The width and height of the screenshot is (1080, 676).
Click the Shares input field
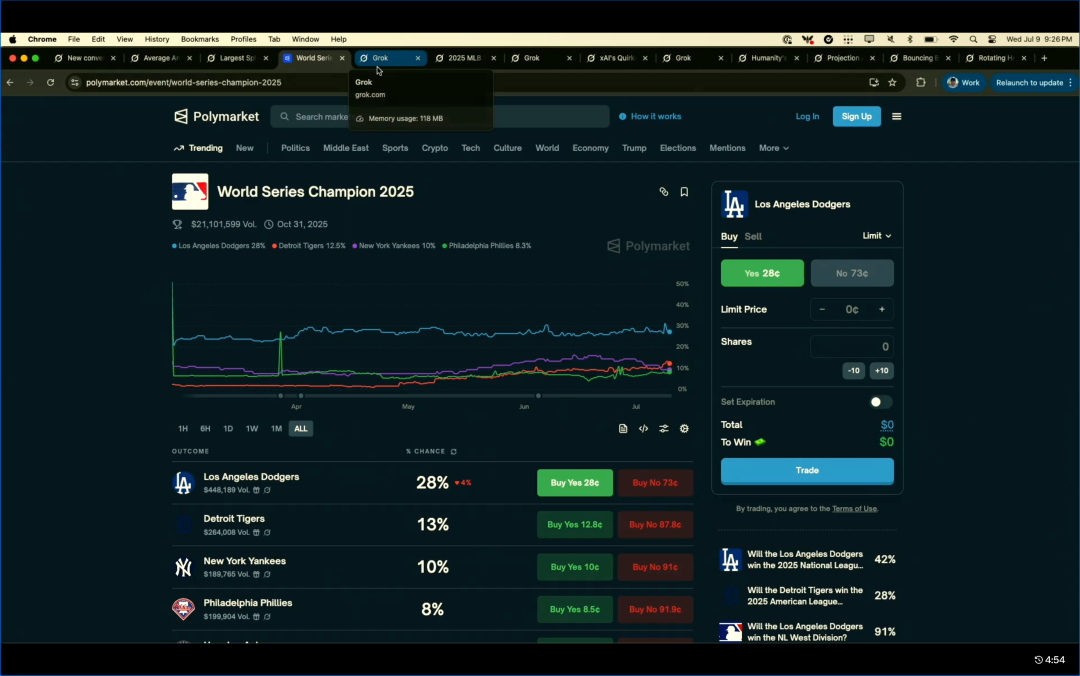851,347
